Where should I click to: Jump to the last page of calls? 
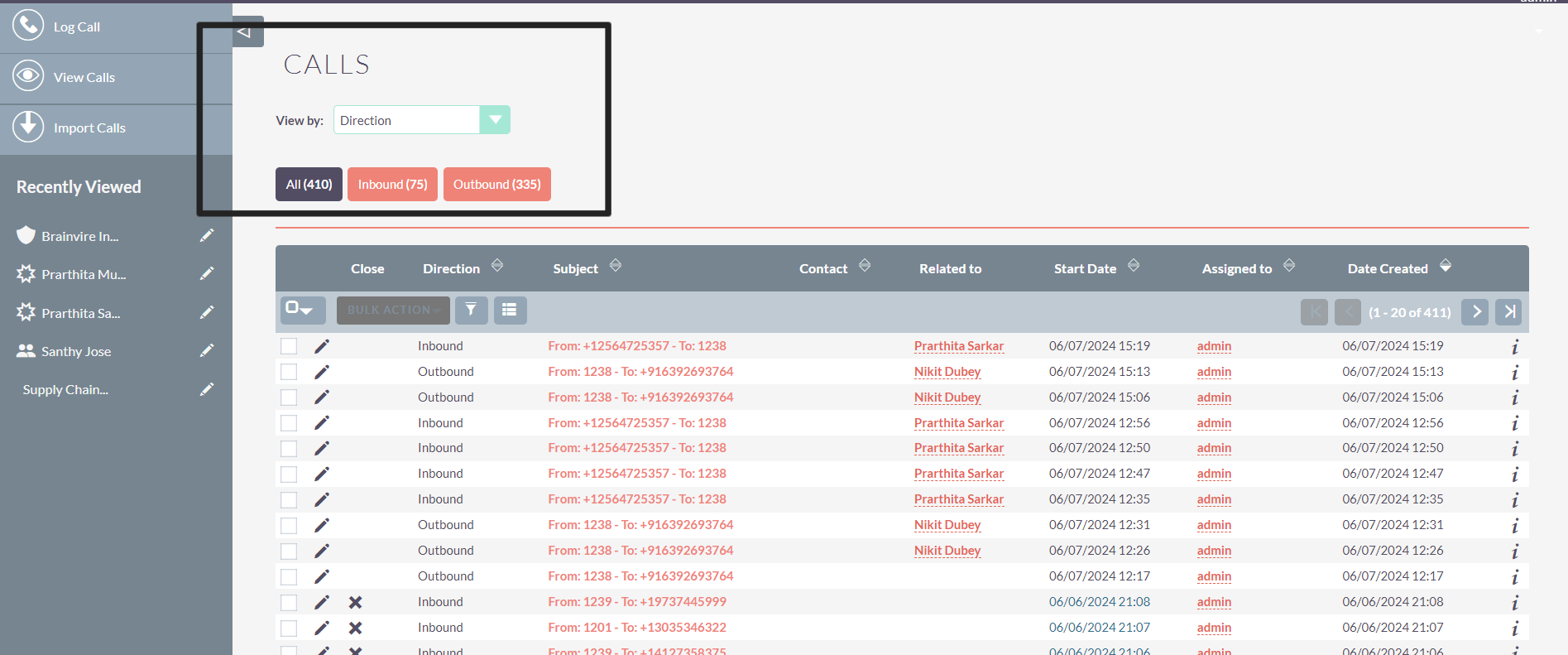pos(1508,311)
